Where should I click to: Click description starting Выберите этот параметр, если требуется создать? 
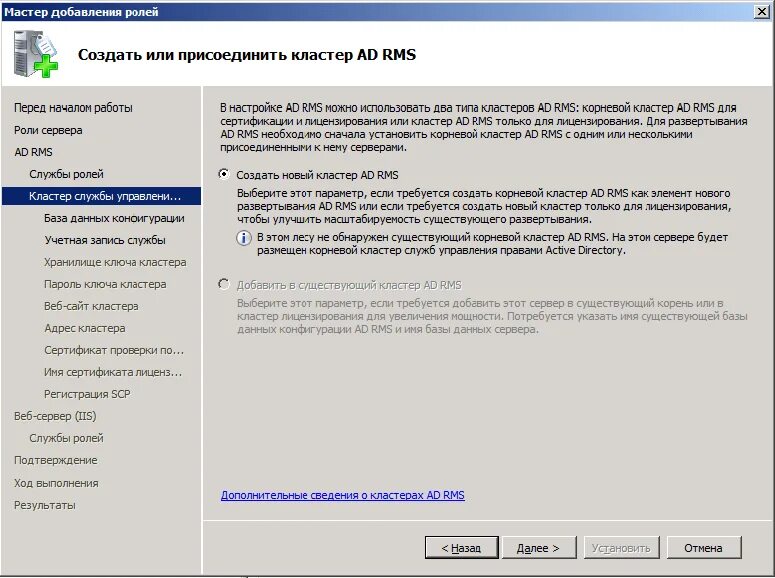click(484, 206)
